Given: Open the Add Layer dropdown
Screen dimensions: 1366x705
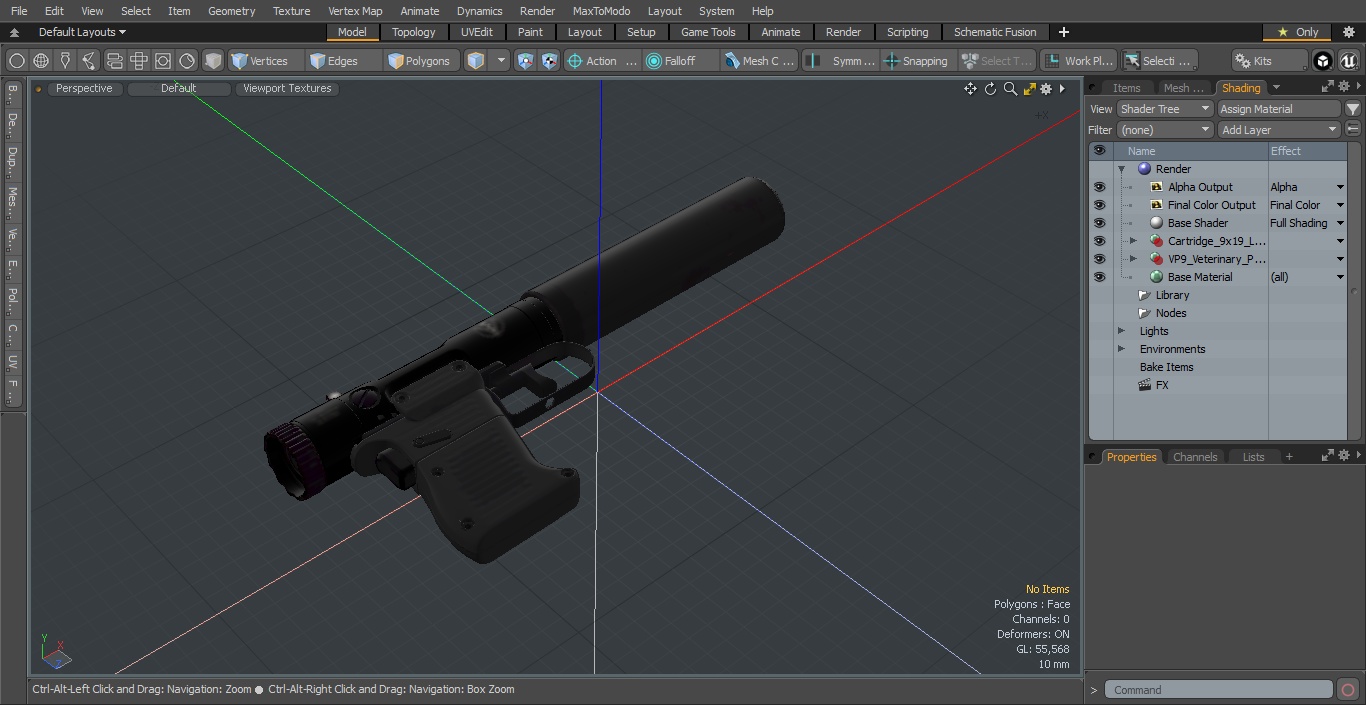Looking at the screenshot, I should [x=1279, y=130].
